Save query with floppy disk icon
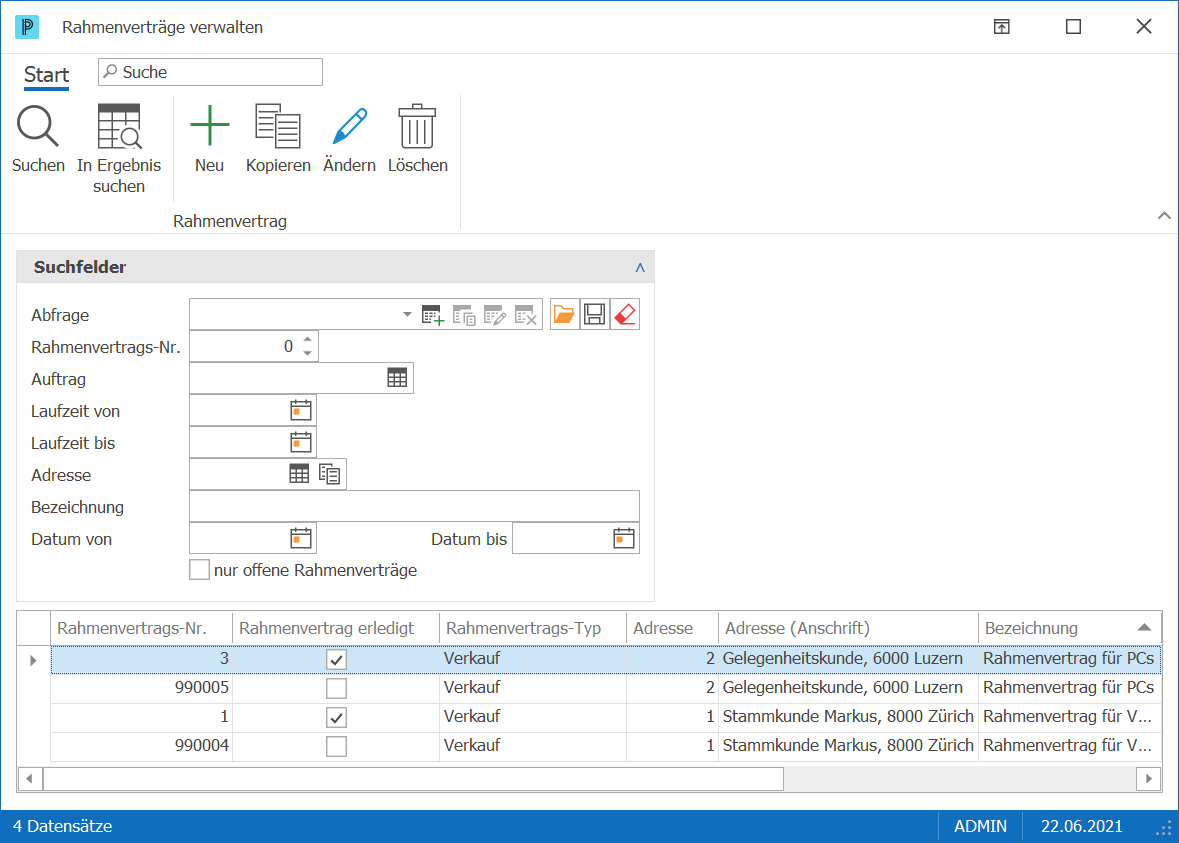This screenshot has height=843, width=1179. [594, 314]
